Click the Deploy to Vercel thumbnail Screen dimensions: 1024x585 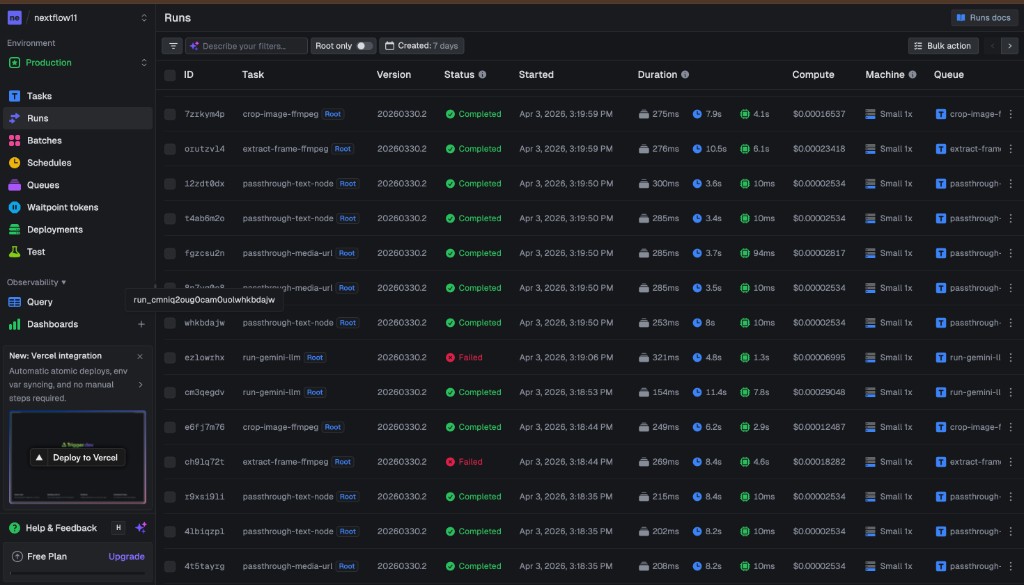[x=78, y=457]
